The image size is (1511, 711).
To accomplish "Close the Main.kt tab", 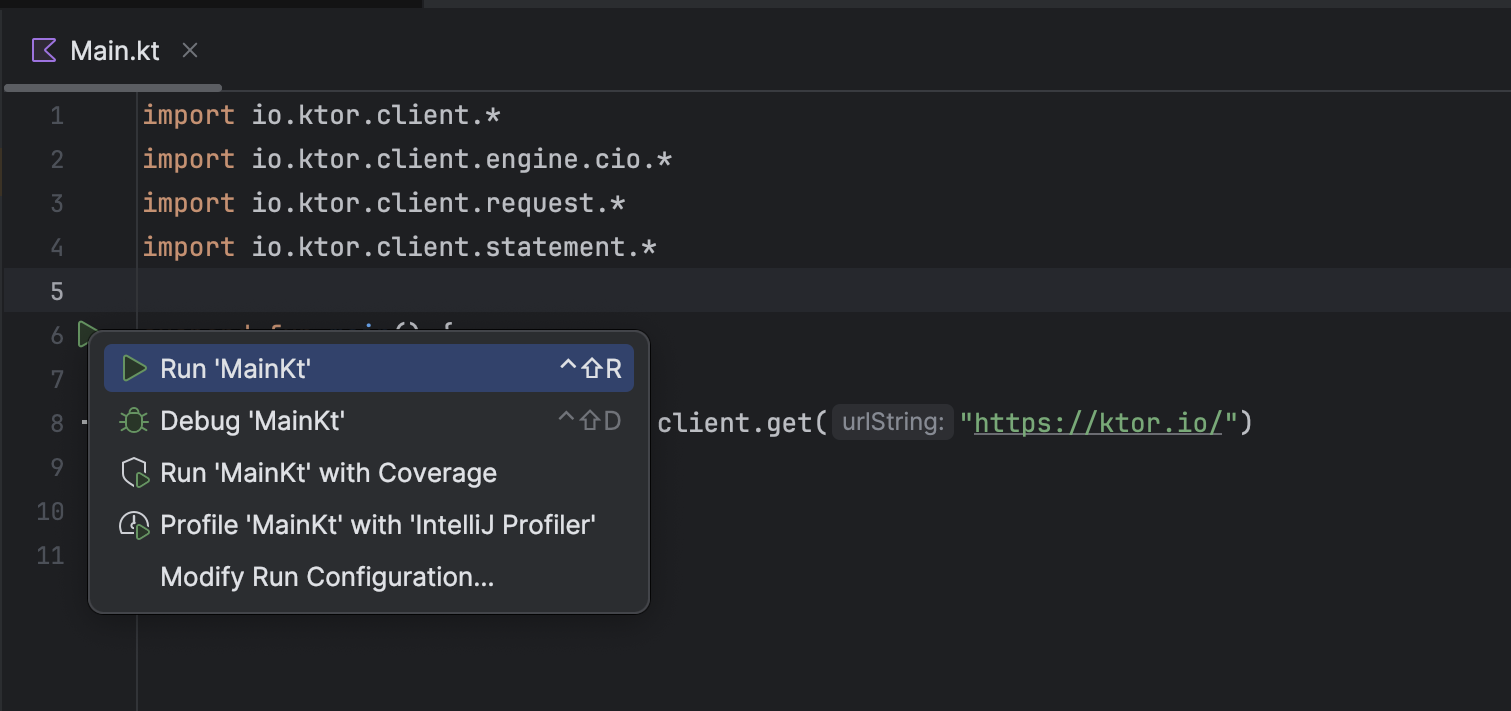I will click(x=189, y=50).
